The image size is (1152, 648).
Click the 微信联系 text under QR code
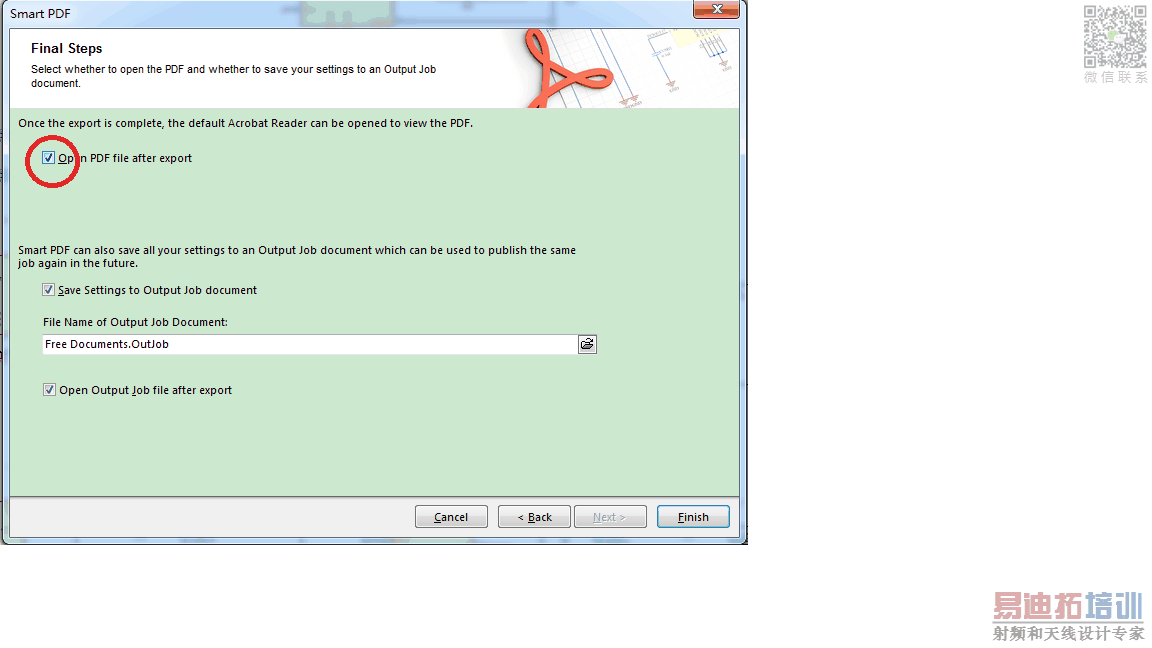(1115, 77)
